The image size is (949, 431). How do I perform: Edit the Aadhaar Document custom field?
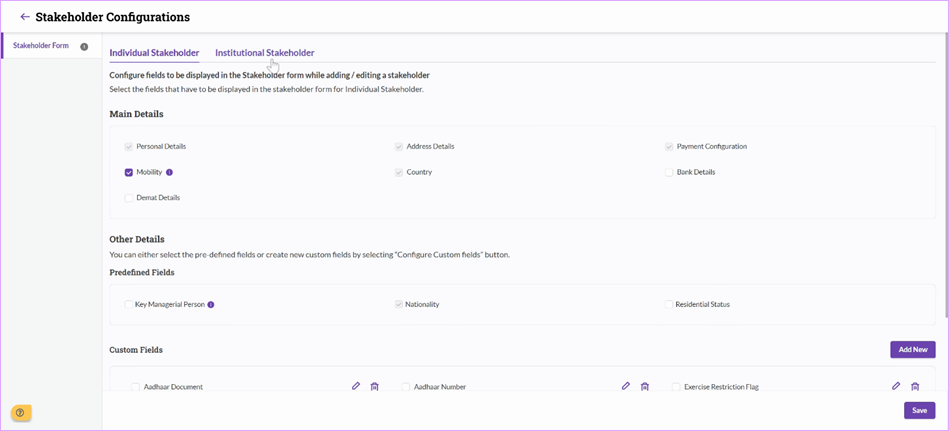(x=356, y=386)
